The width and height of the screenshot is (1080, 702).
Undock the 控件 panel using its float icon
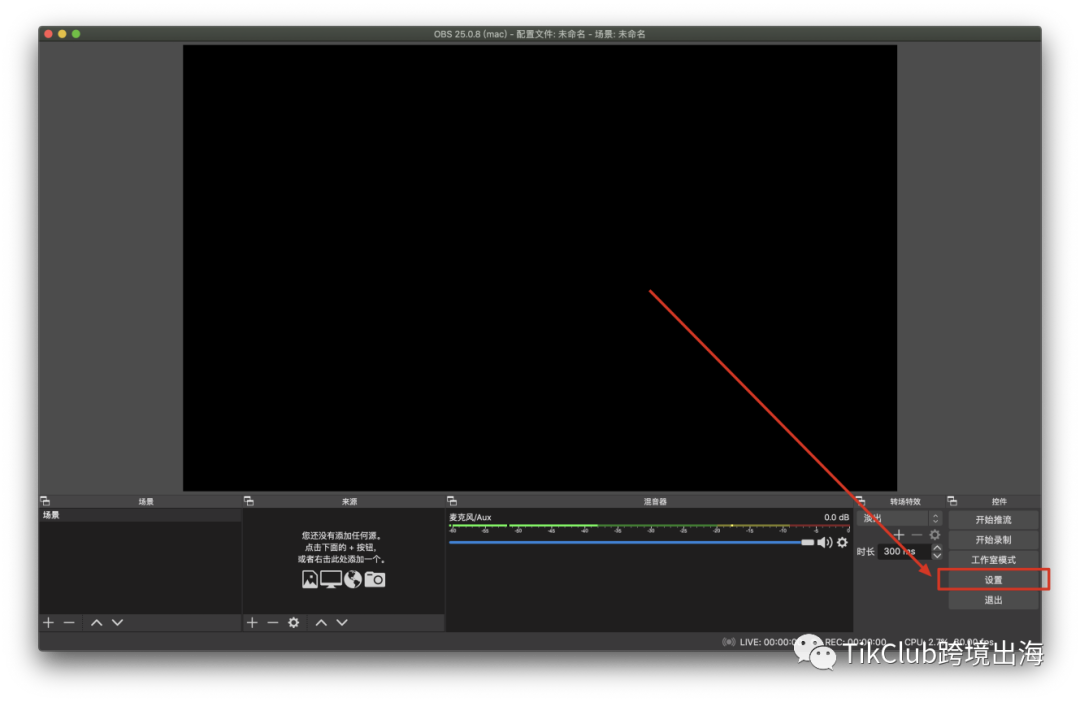coord(952,501)
